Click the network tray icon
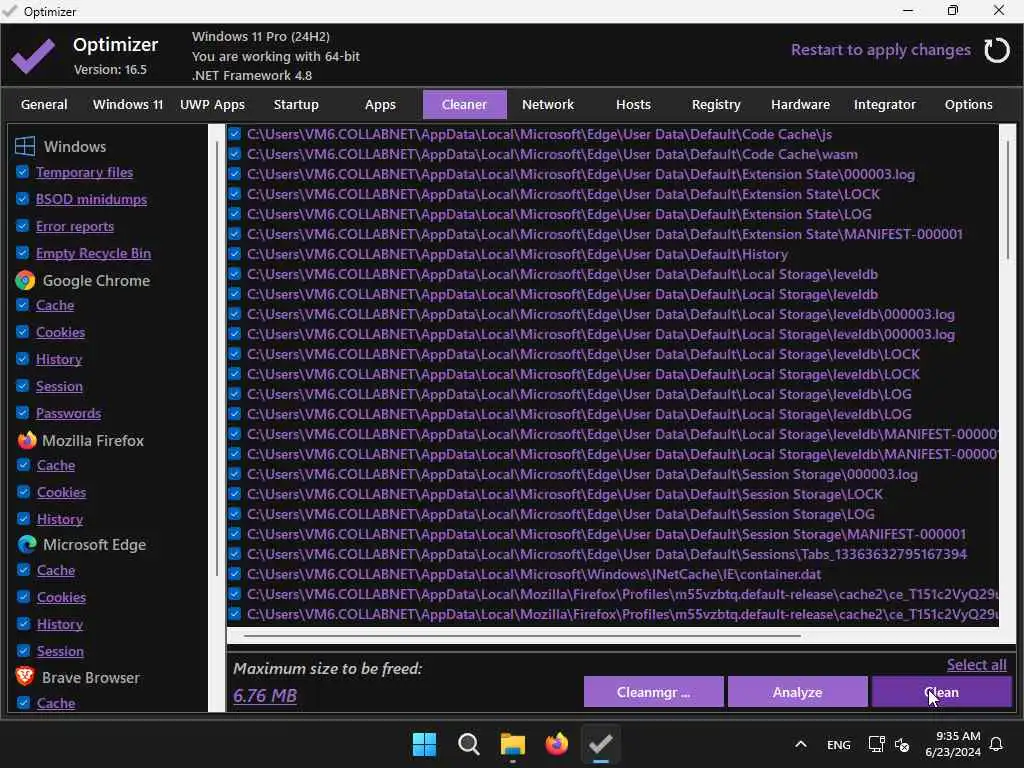 click(876, 744)
